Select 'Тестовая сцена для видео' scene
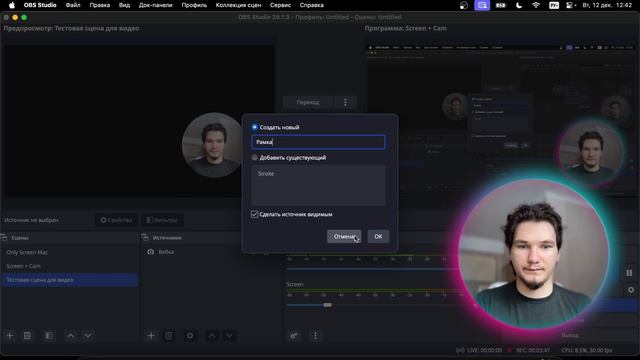640x360 pixels. pos(69,280)
